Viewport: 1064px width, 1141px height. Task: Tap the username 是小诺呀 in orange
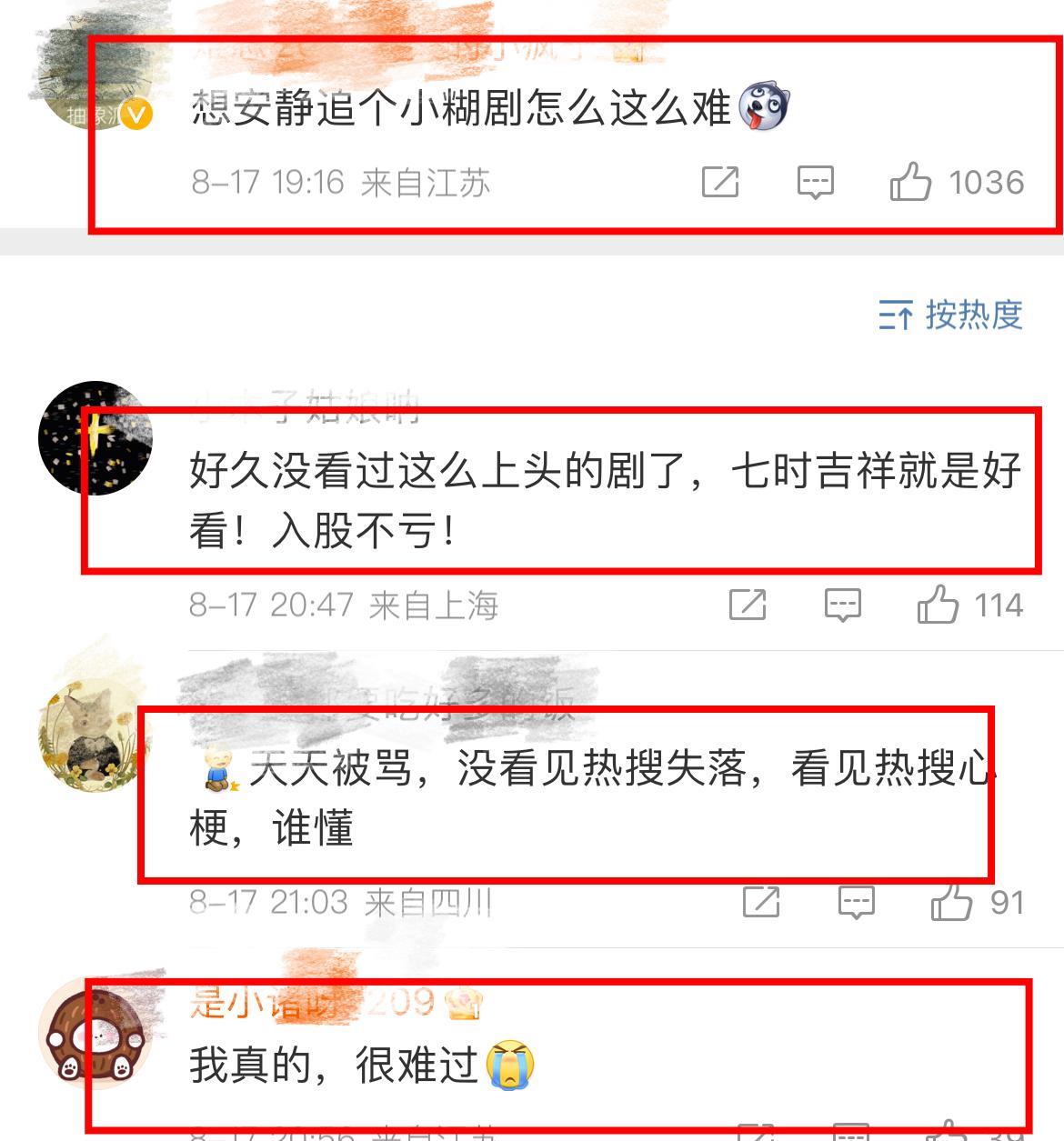coord(264,1003)
